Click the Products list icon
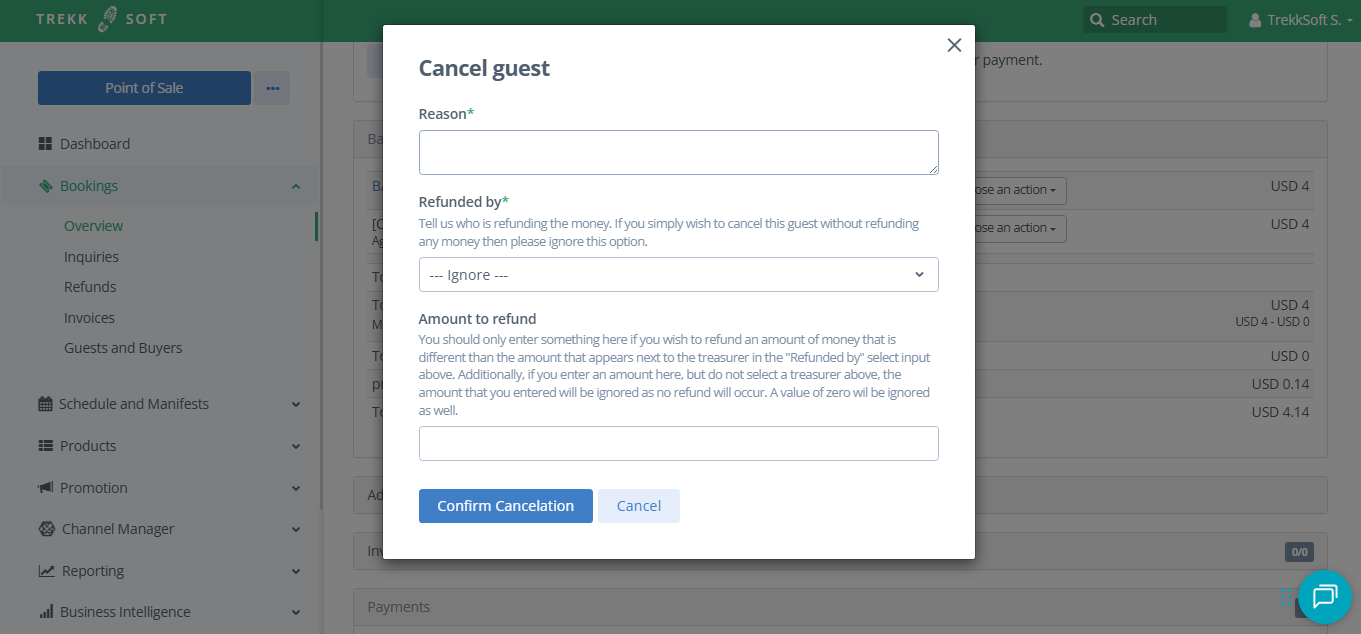Screen dimensions: 1361x634 (45, 446)
